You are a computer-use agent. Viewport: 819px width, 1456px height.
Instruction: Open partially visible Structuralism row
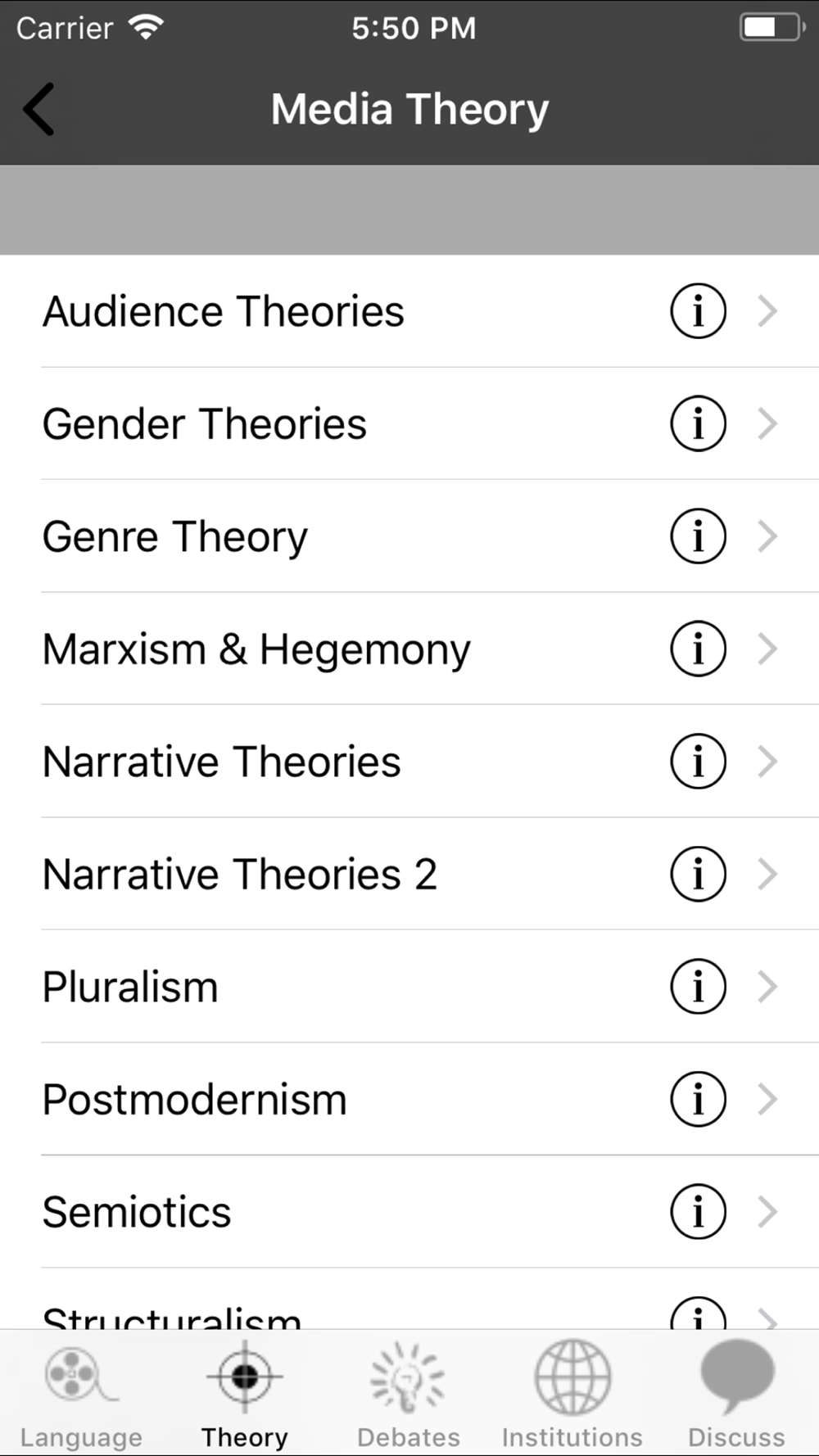(x=409, y=1299)
